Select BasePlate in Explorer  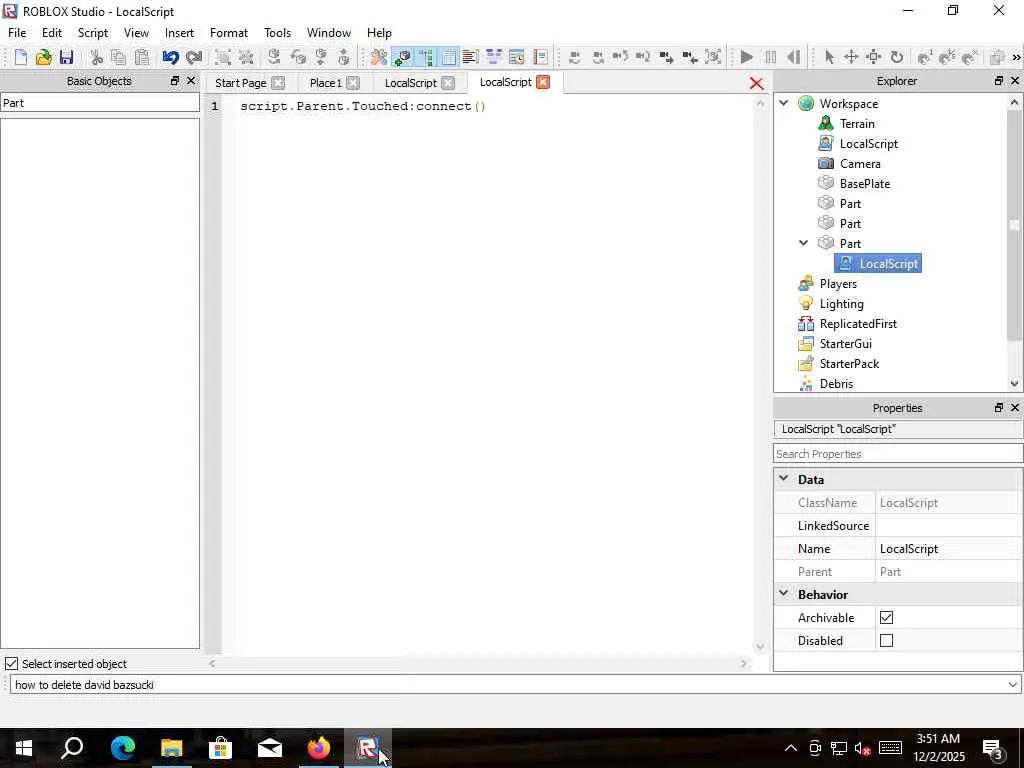(865, 184)
